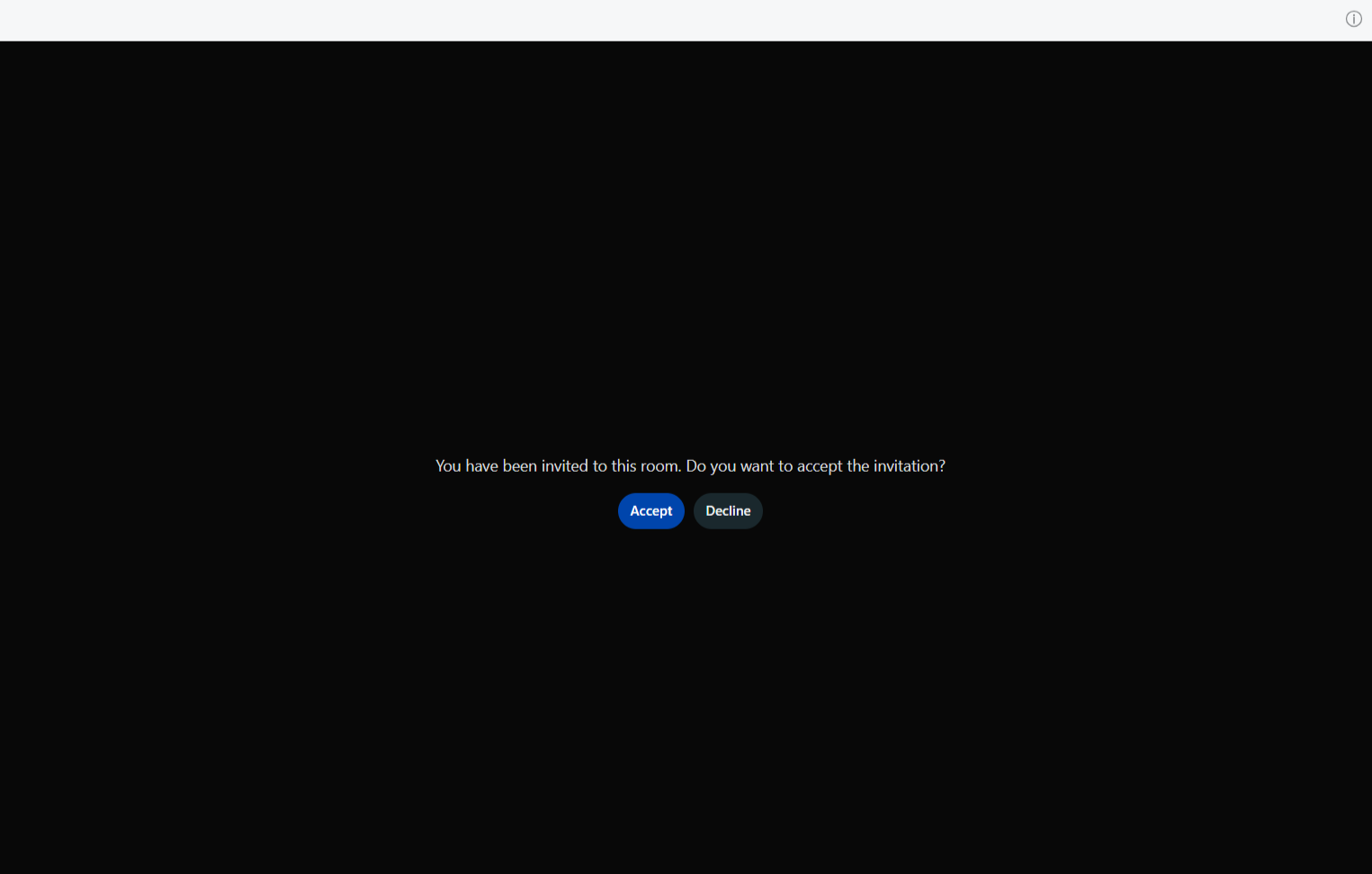Click the invitation prompt text
Viewport: 1372px width, 874px height.
[x=690, y=465]
